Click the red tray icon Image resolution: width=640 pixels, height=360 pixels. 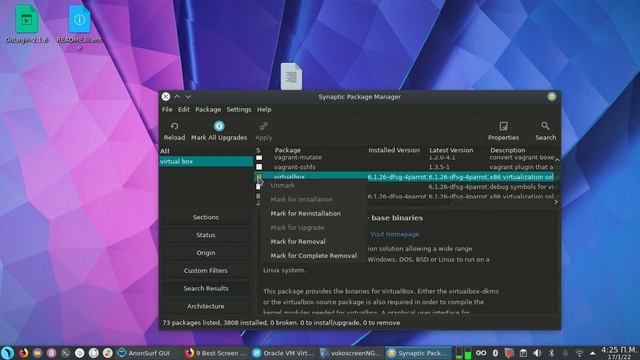pyautogui.click(x=509, y=353)
